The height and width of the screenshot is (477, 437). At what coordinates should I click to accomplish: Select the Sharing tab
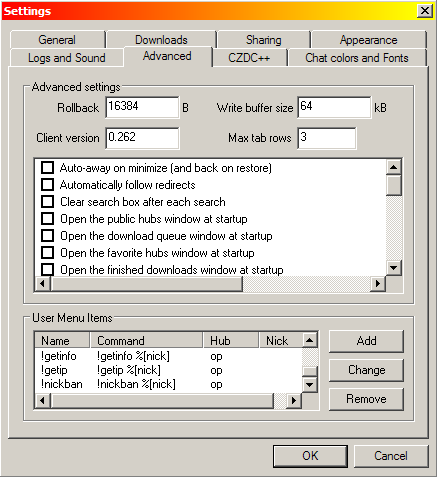[264, 40]
